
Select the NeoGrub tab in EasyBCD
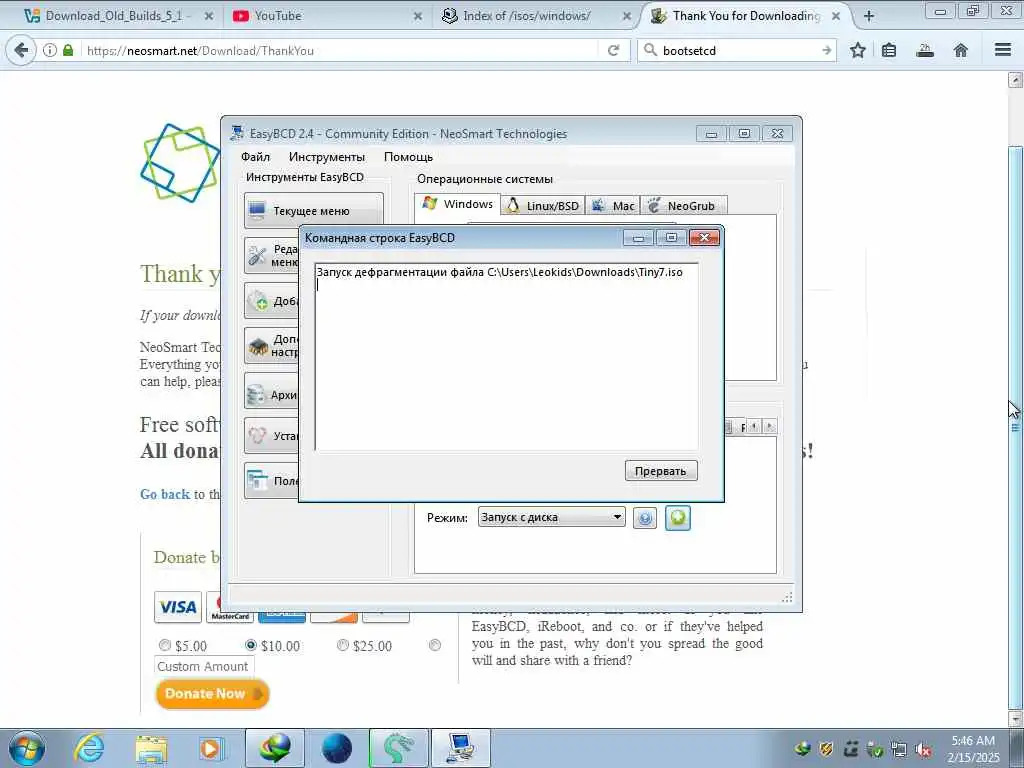point(684,206)
